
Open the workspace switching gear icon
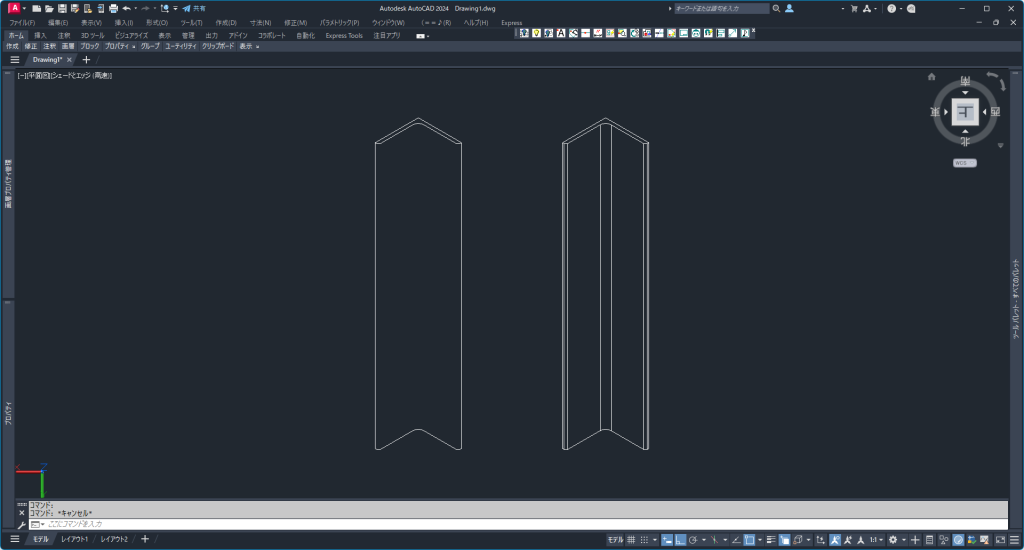click(893, 540)
